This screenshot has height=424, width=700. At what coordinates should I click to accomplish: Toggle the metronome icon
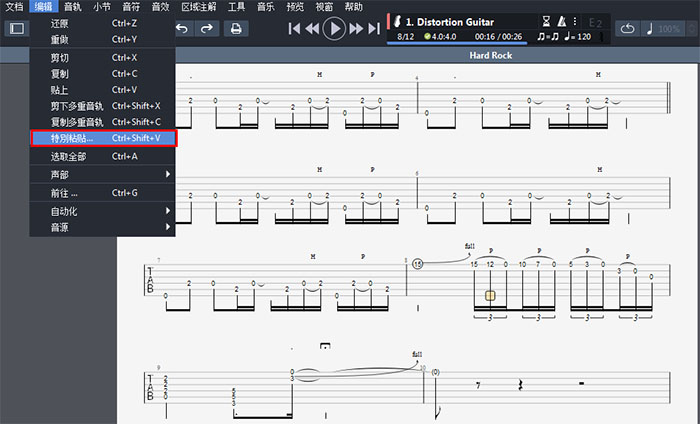561,21
